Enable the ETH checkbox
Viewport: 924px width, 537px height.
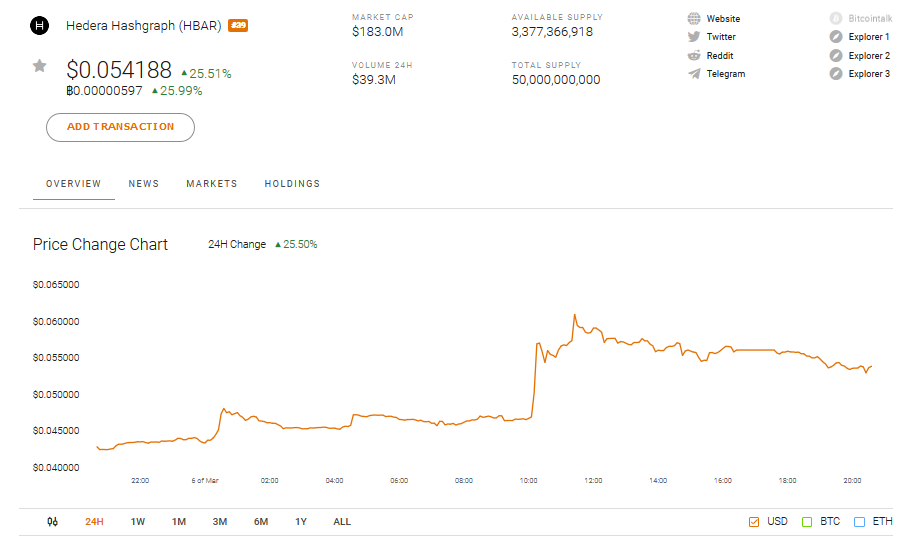859,522
